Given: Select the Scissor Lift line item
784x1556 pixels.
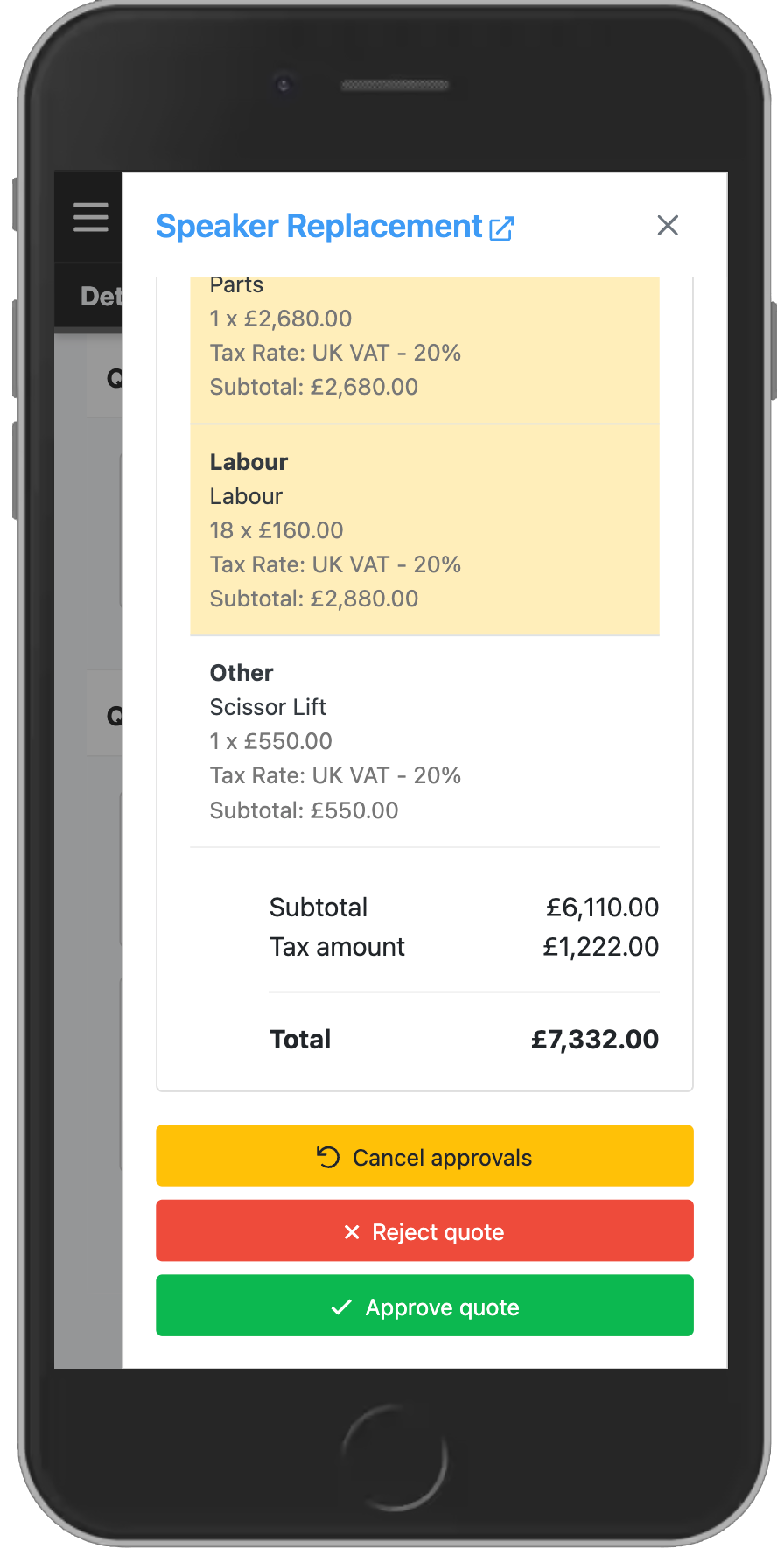Looking at the screenshot, I should pyautogui.click(x=268, y=707).
